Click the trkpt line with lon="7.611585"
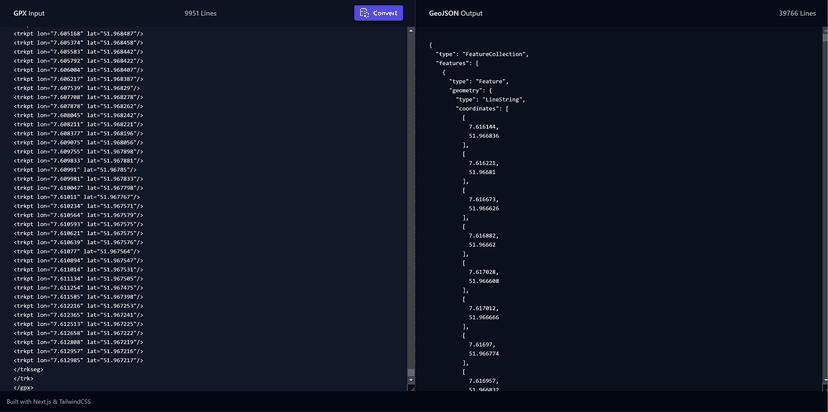828x412 pixels. [x=78, y=297]
